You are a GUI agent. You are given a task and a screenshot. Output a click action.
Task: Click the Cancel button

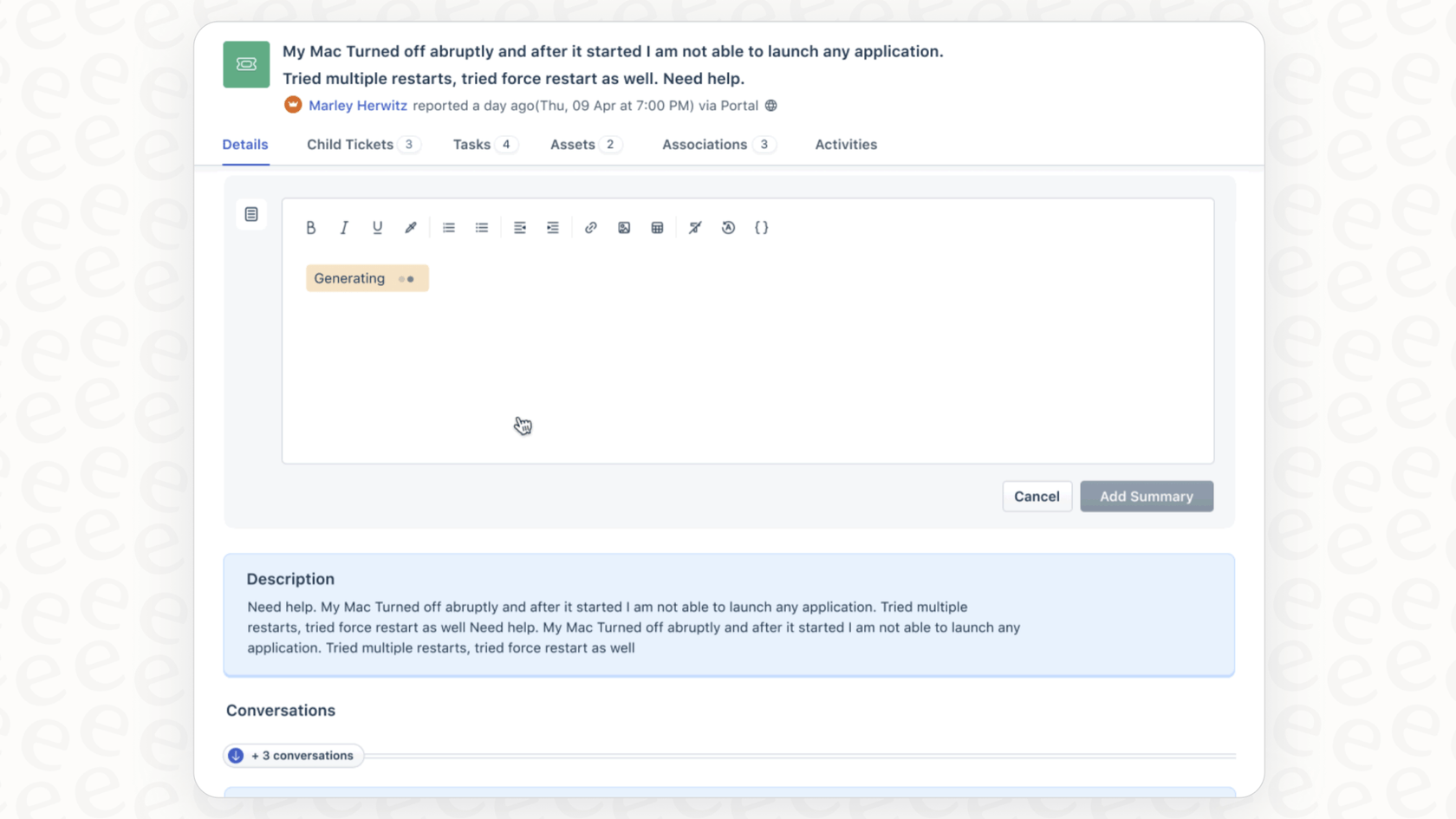point(1037,496)
